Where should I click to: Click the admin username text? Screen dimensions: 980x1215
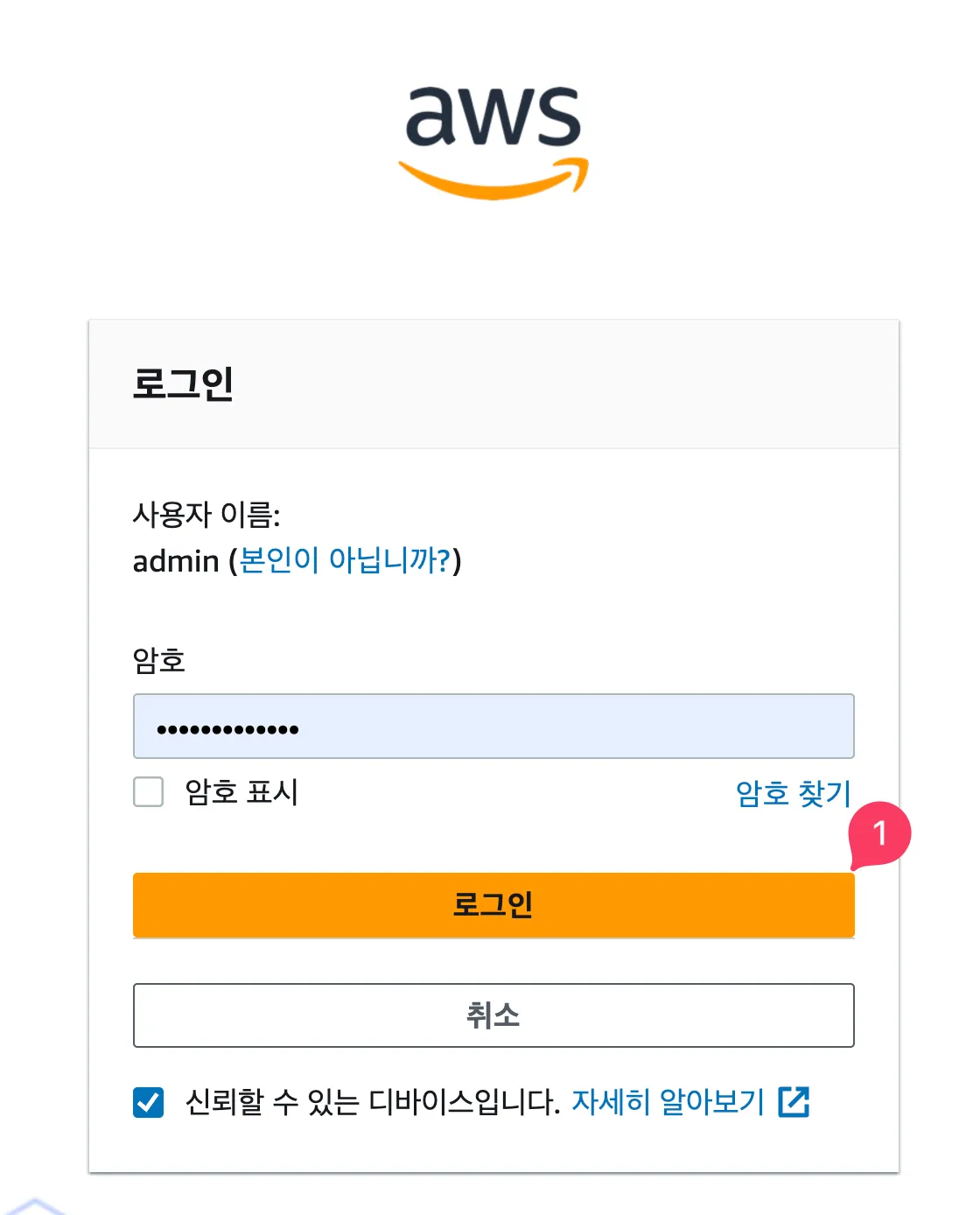(x=176, y=560)
